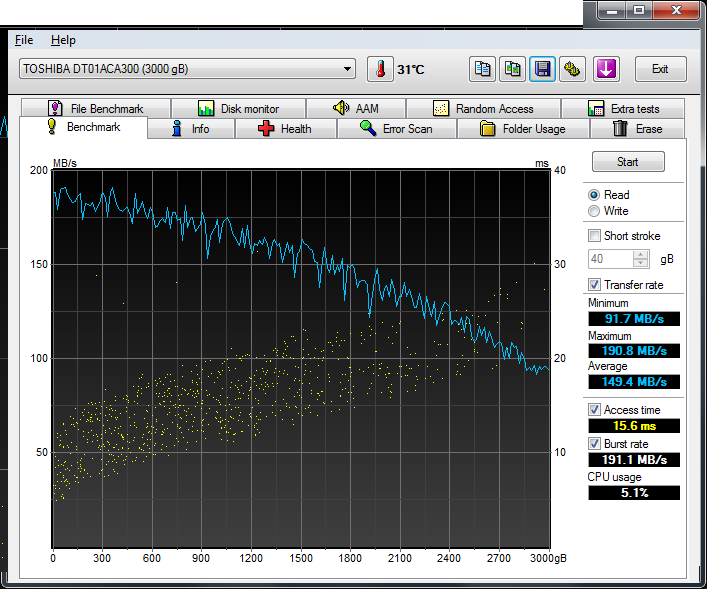Switch to the Error Scan tab
Screen dimensions: 707x589
[396, 129]
